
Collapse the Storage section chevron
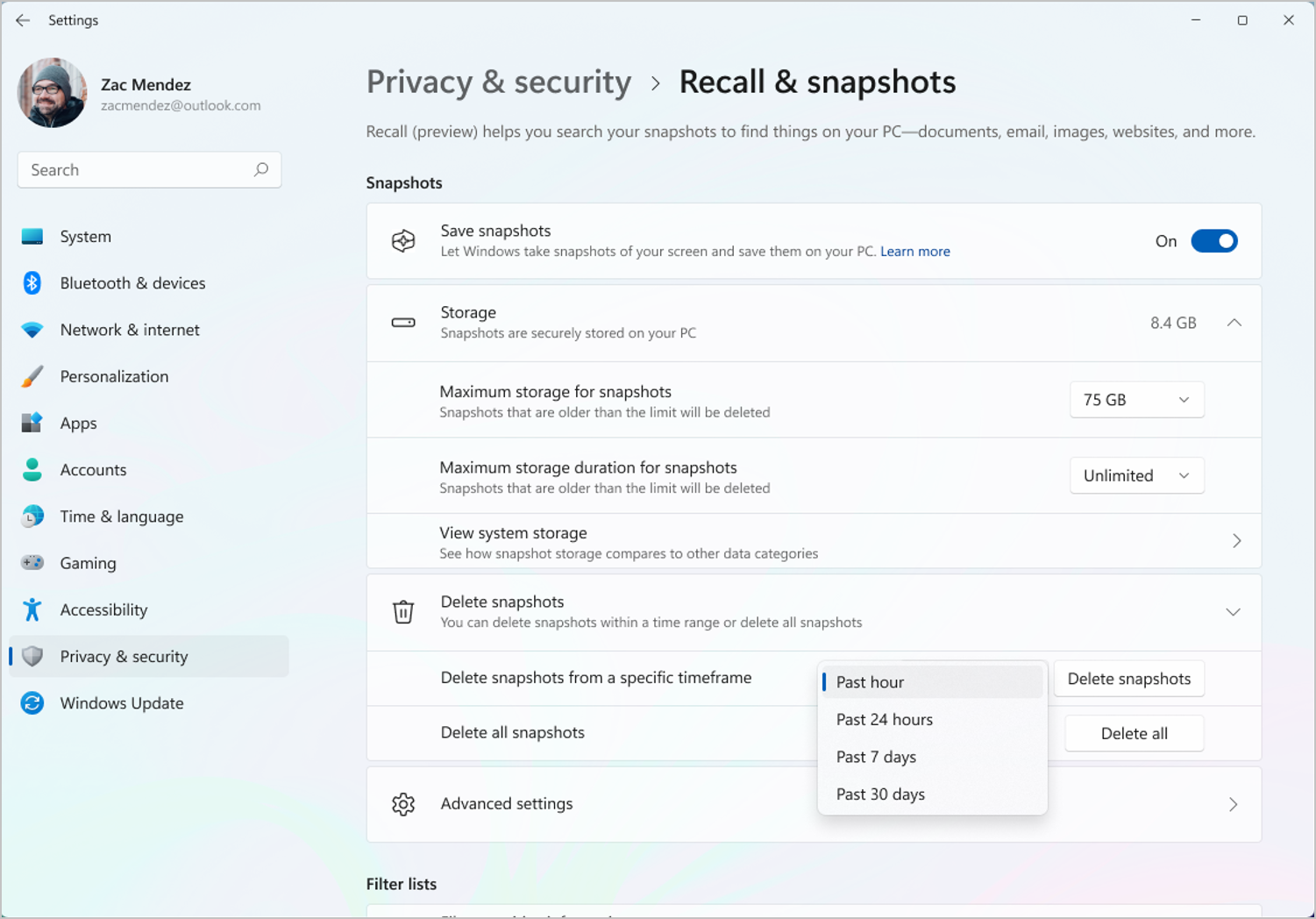click(1234, 323)
